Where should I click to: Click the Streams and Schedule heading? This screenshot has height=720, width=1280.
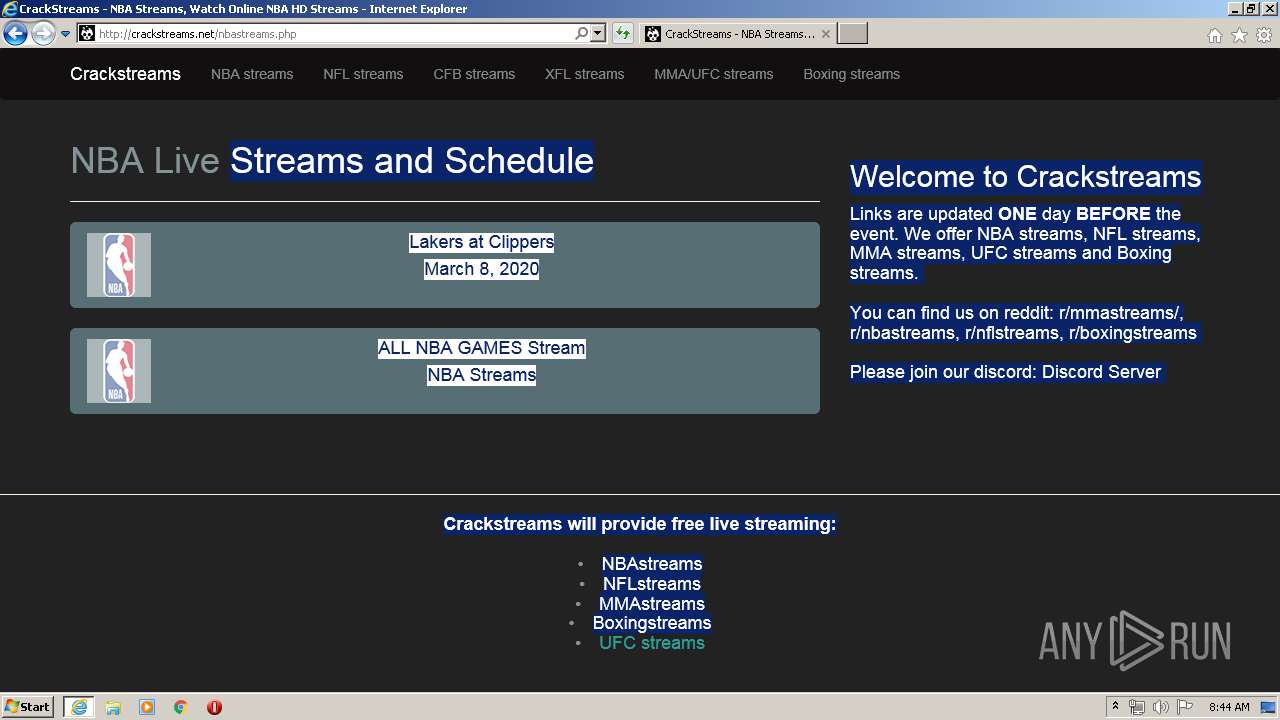click(x=412, y=161)
